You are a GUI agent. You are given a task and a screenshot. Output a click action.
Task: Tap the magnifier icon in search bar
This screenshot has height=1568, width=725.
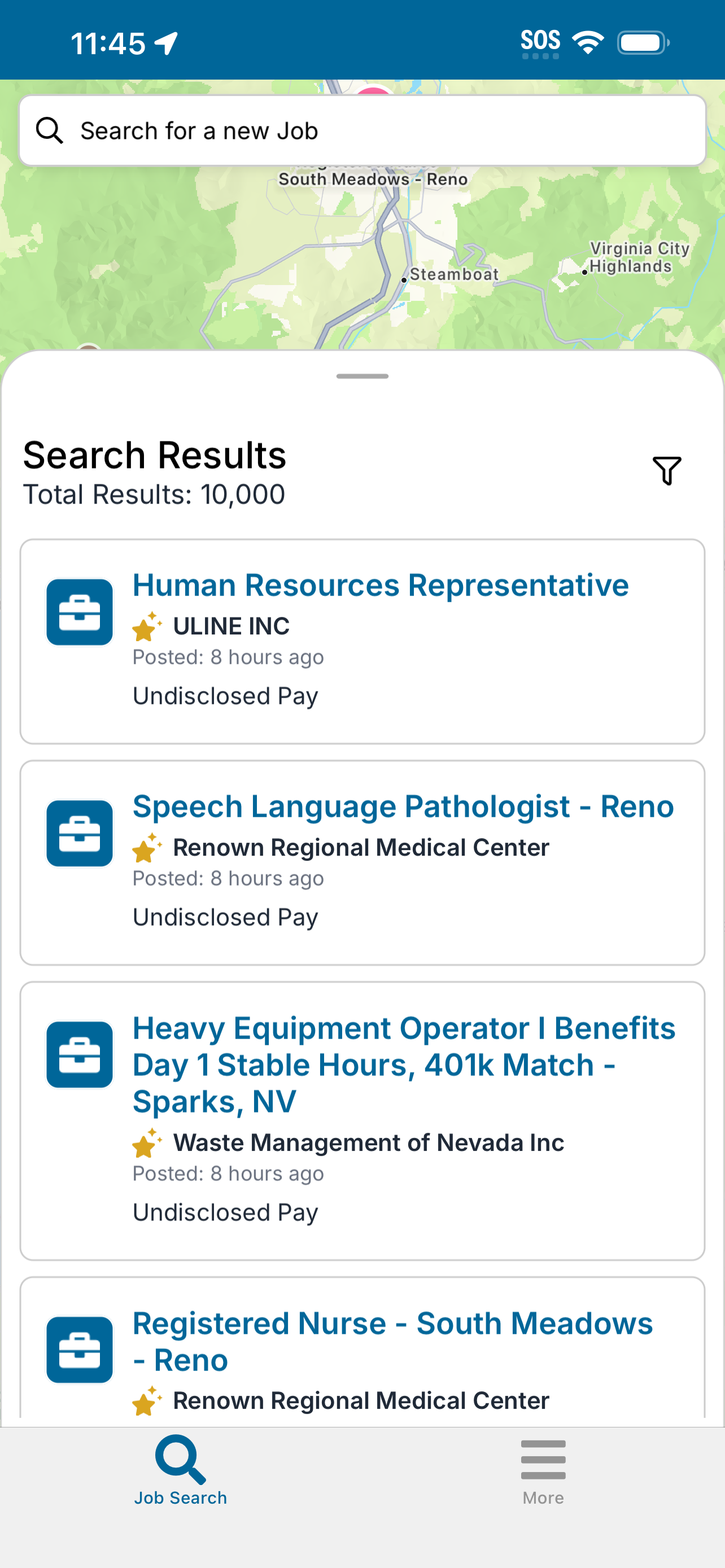(49, 131)
